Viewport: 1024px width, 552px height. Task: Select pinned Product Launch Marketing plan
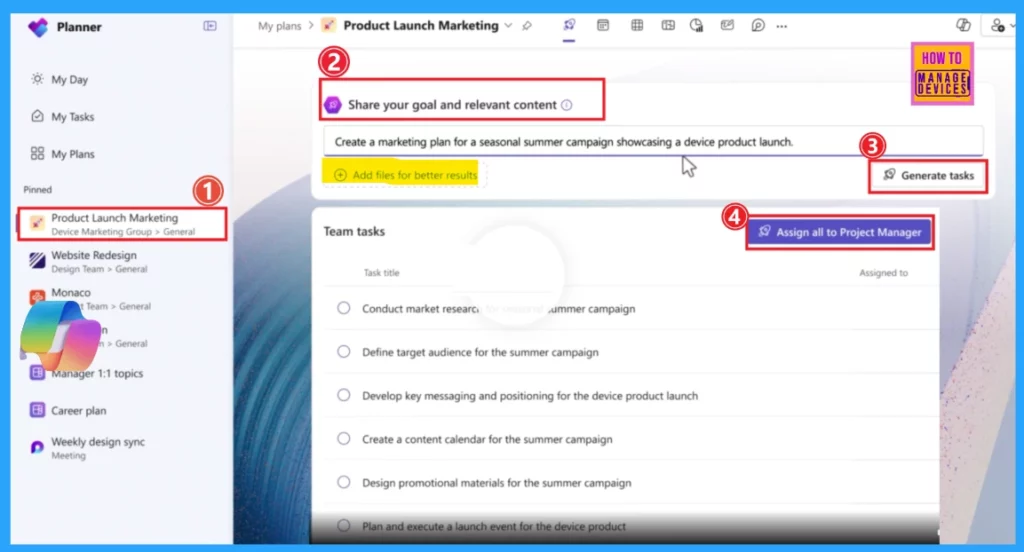coord(121,224)
